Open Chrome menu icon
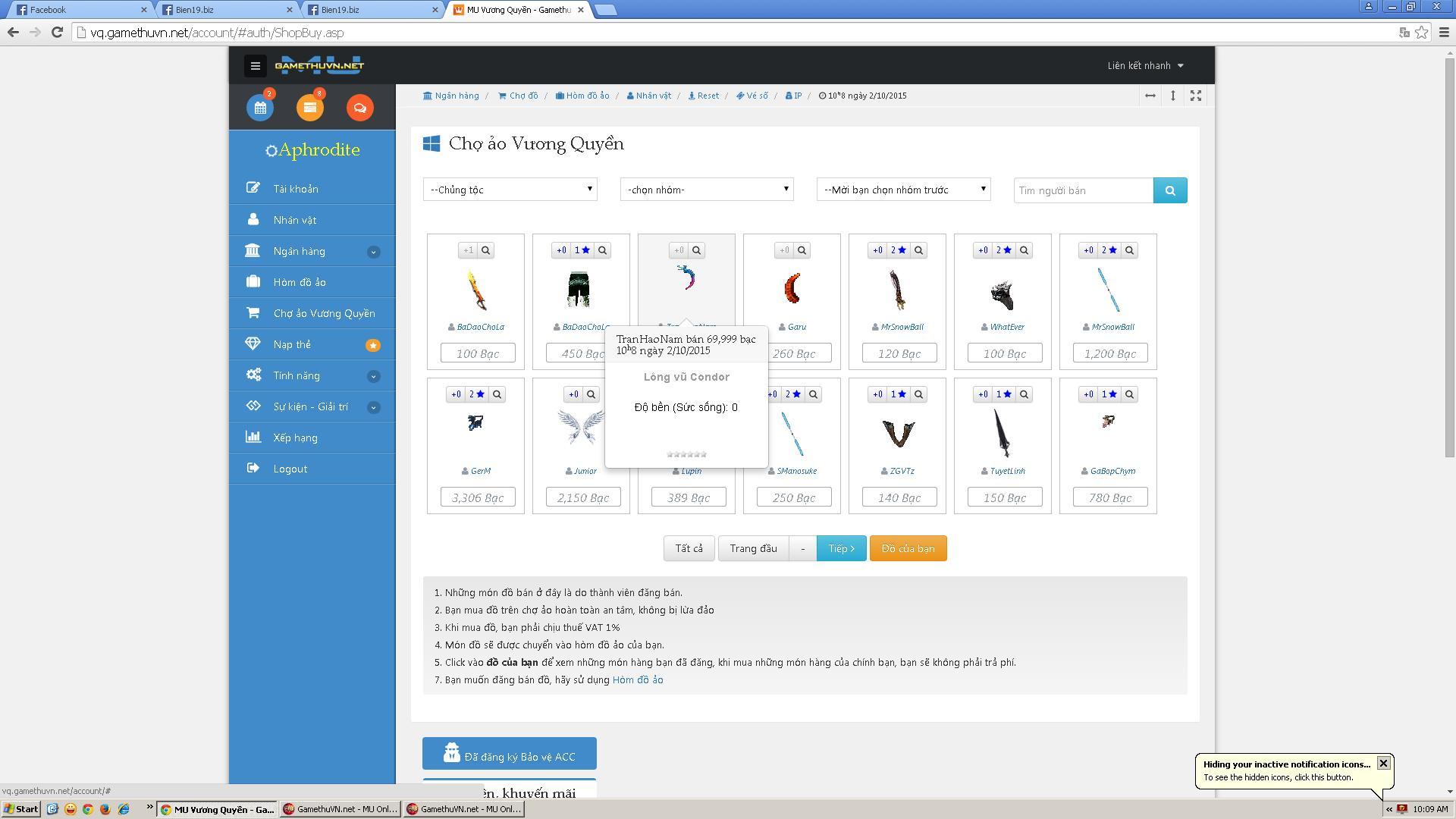The width and height of the screenshot is (1456, 819). coord(1444,32)
